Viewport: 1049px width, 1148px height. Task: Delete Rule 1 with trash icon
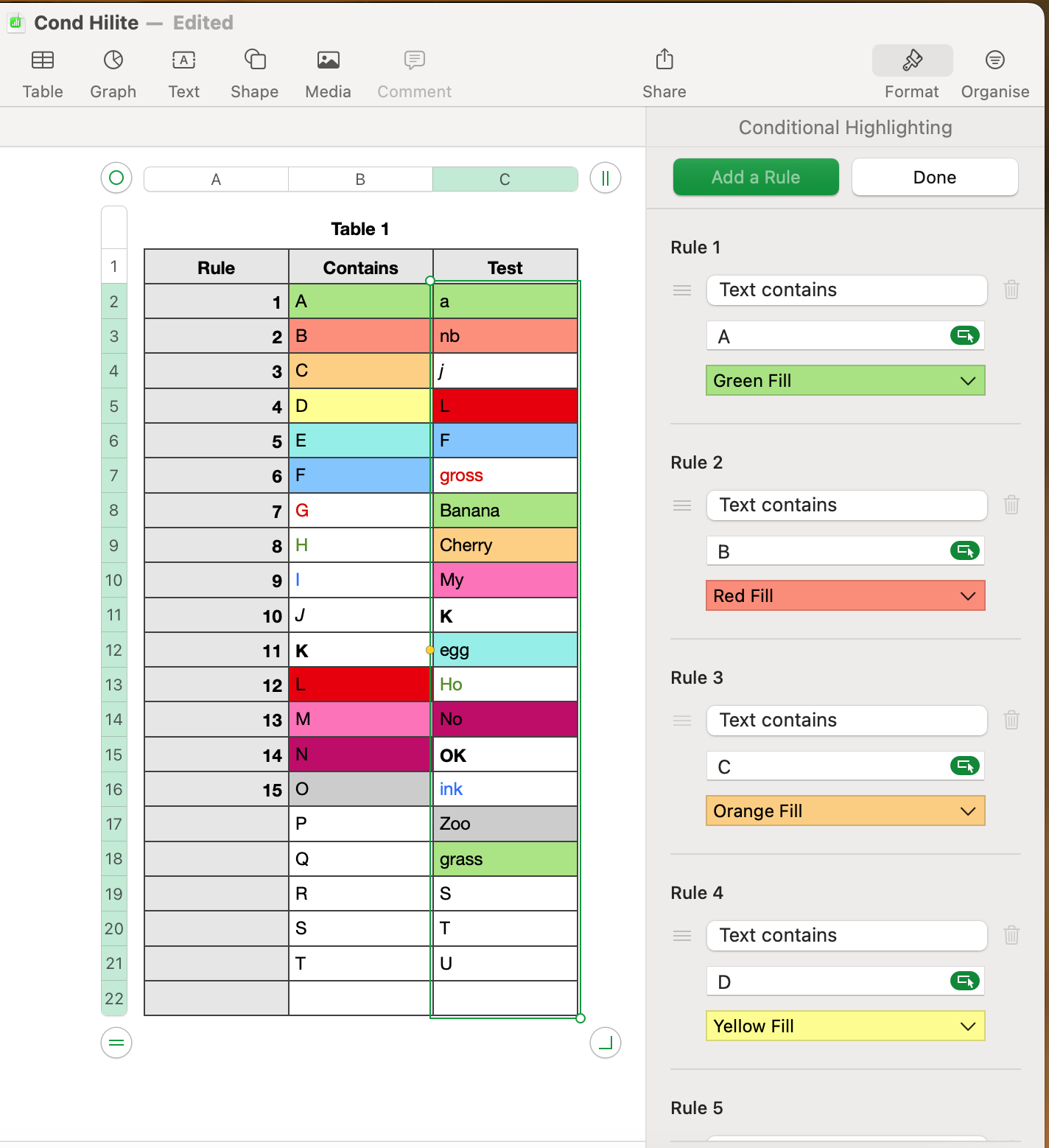tap(1011, 290)
